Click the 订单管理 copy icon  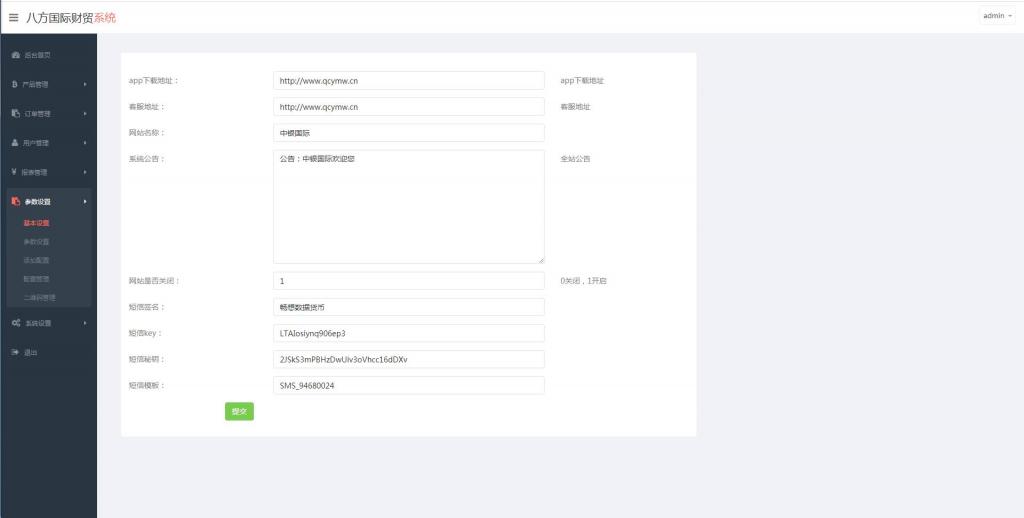pyautogui.click(x=15, y=113)
